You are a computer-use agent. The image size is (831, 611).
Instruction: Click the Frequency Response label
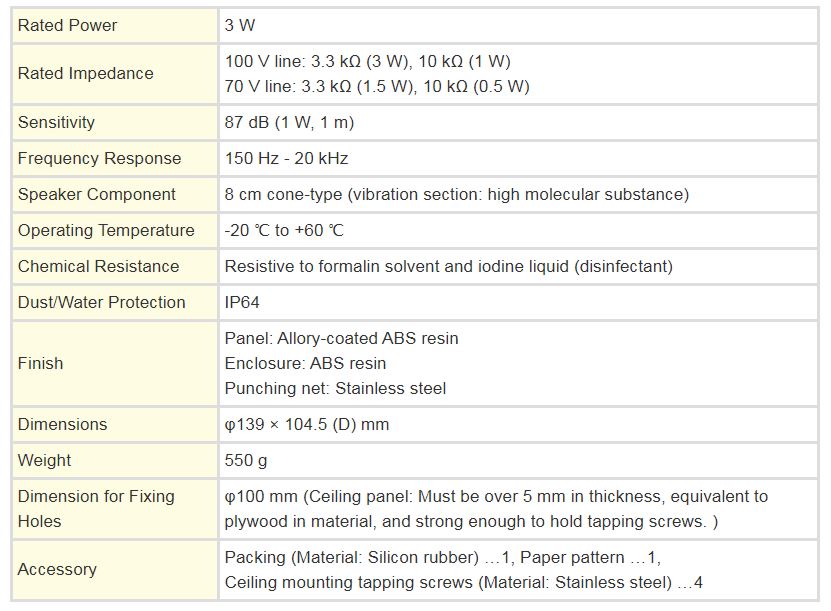(x=100, y=158)
